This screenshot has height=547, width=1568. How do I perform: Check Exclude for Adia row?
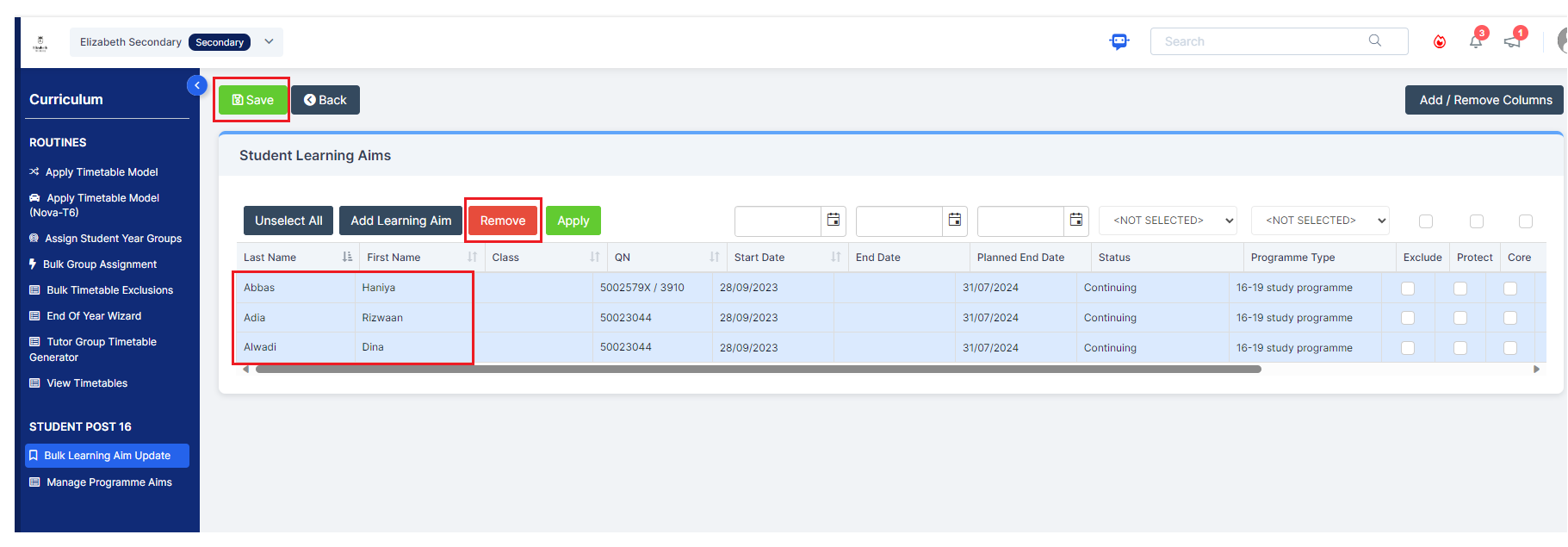(x=1408, y=318)
